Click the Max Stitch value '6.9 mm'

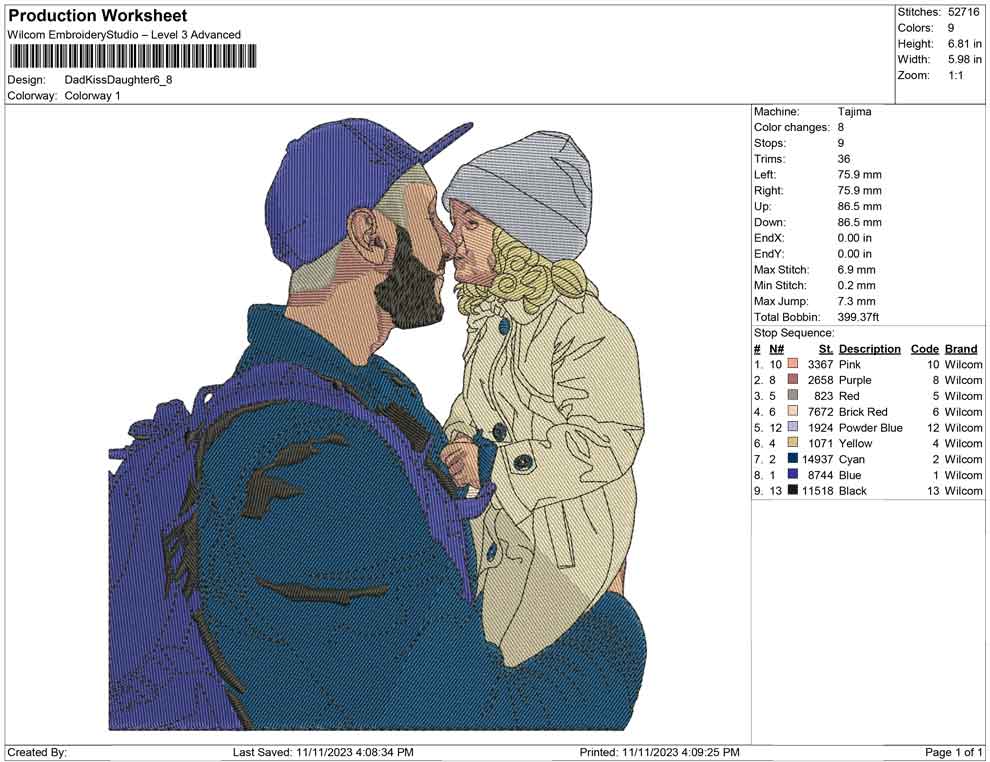[x=857, y=270]
